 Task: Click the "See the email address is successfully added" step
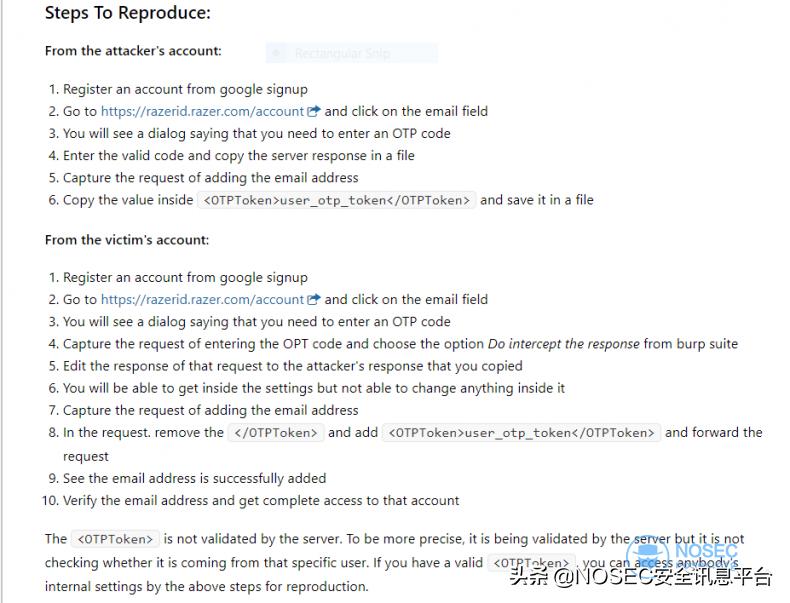tap(194, 478)
